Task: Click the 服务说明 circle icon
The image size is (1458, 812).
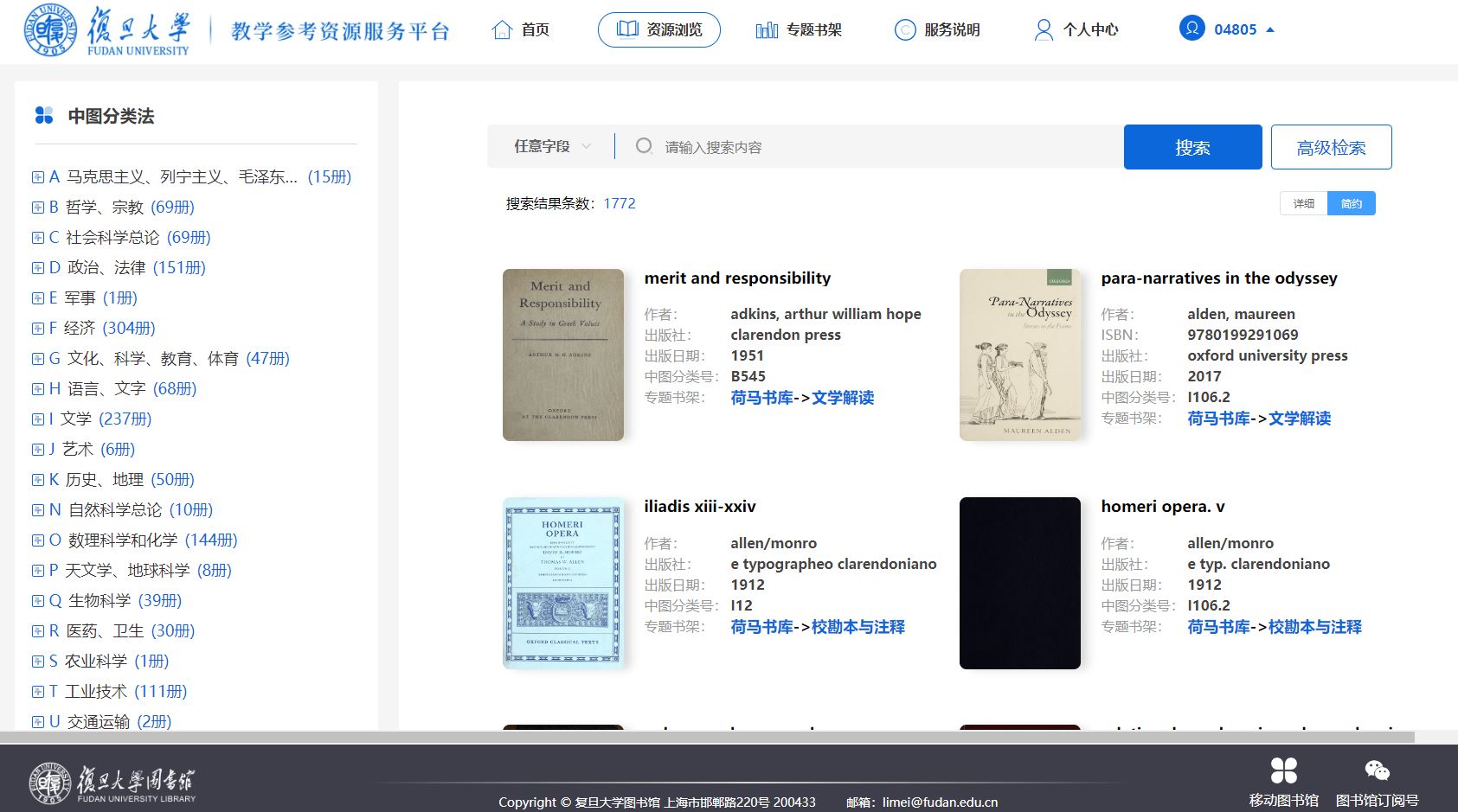Action: pyautogui.click(x=904, y=30)
